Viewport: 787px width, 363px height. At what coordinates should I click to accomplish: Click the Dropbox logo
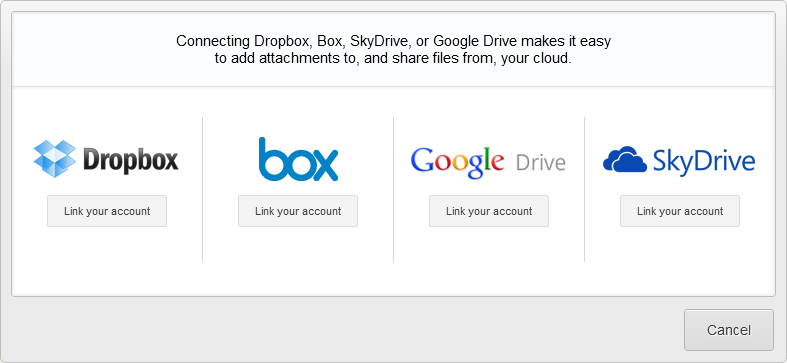106,159
